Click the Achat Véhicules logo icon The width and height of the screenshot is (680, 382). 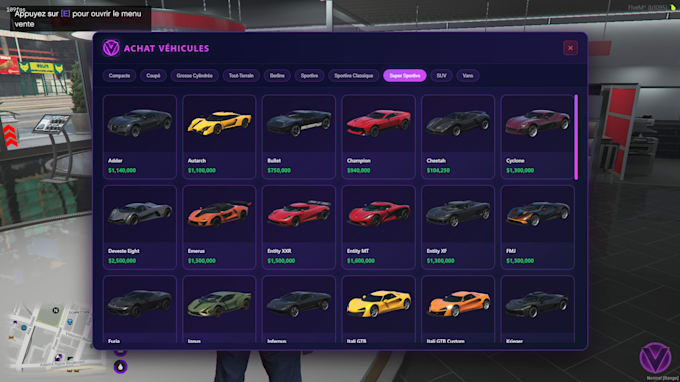click(111, 48)
